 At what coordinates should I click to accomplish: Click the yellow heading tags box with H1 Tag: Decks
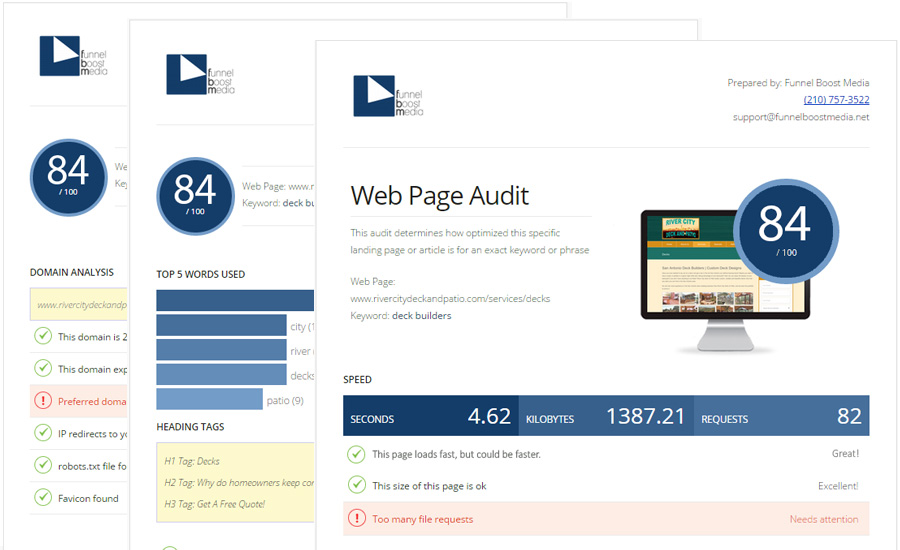(x=235, y=482)
